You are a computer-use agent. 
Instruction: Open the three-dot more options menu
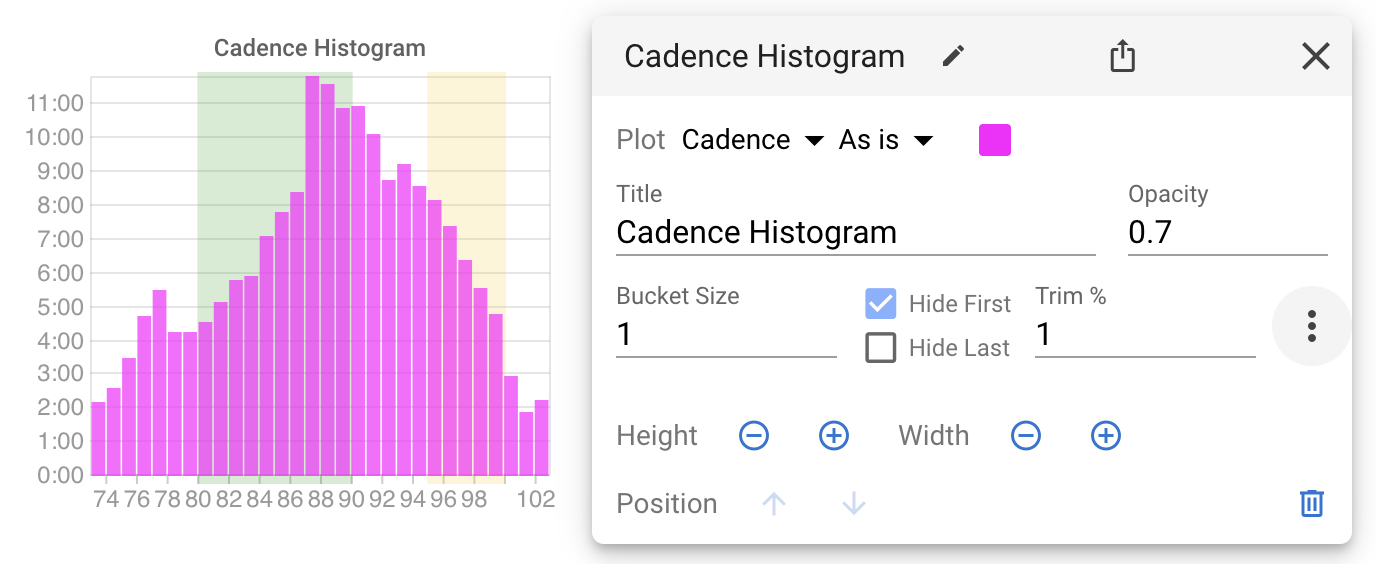pyautogui.click(x=1311, y=326)
